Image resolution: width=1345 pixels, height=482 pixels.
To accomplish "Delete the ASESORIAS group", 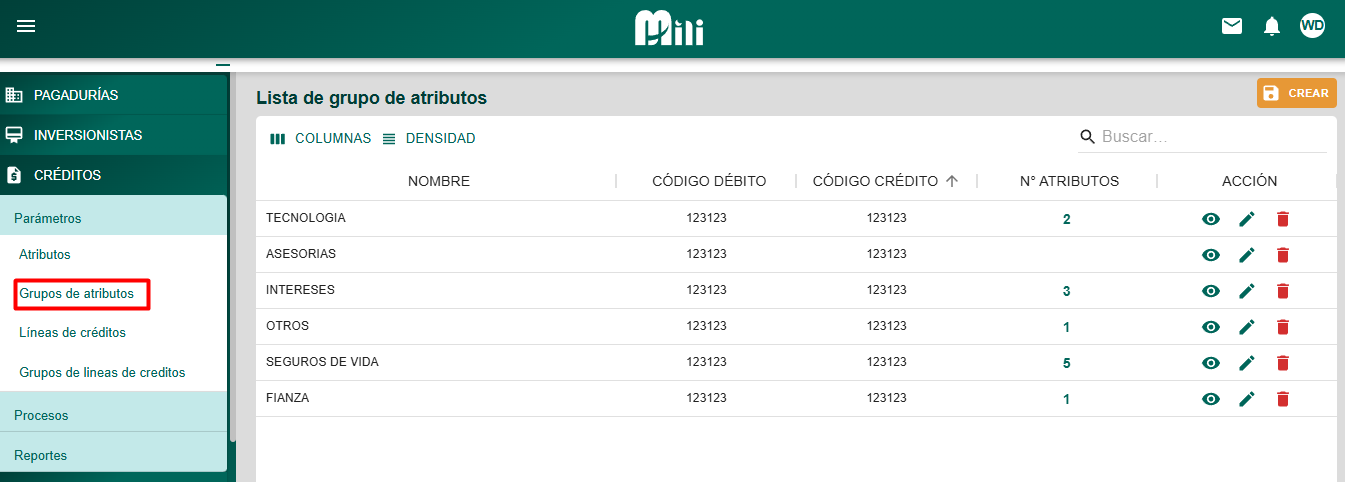I will [1283, 255].
